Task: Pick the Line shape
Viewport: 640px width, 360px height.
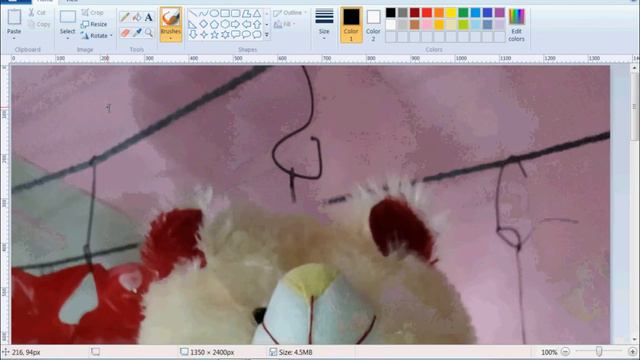Action: click(193, 13)
